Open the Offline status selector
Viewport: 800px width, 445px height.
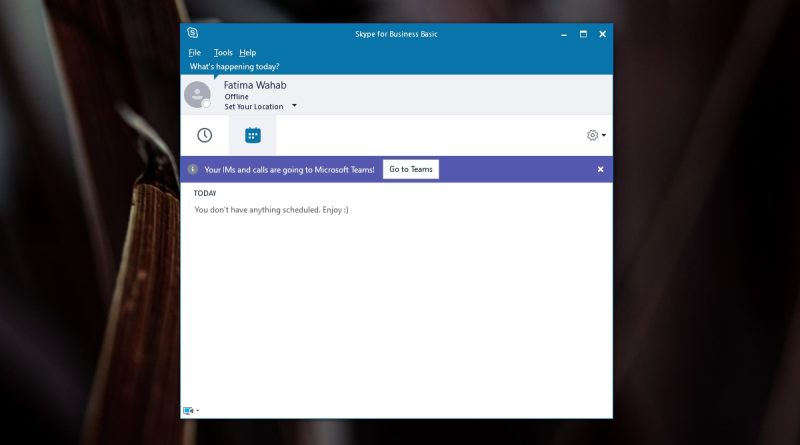(237, 96)
